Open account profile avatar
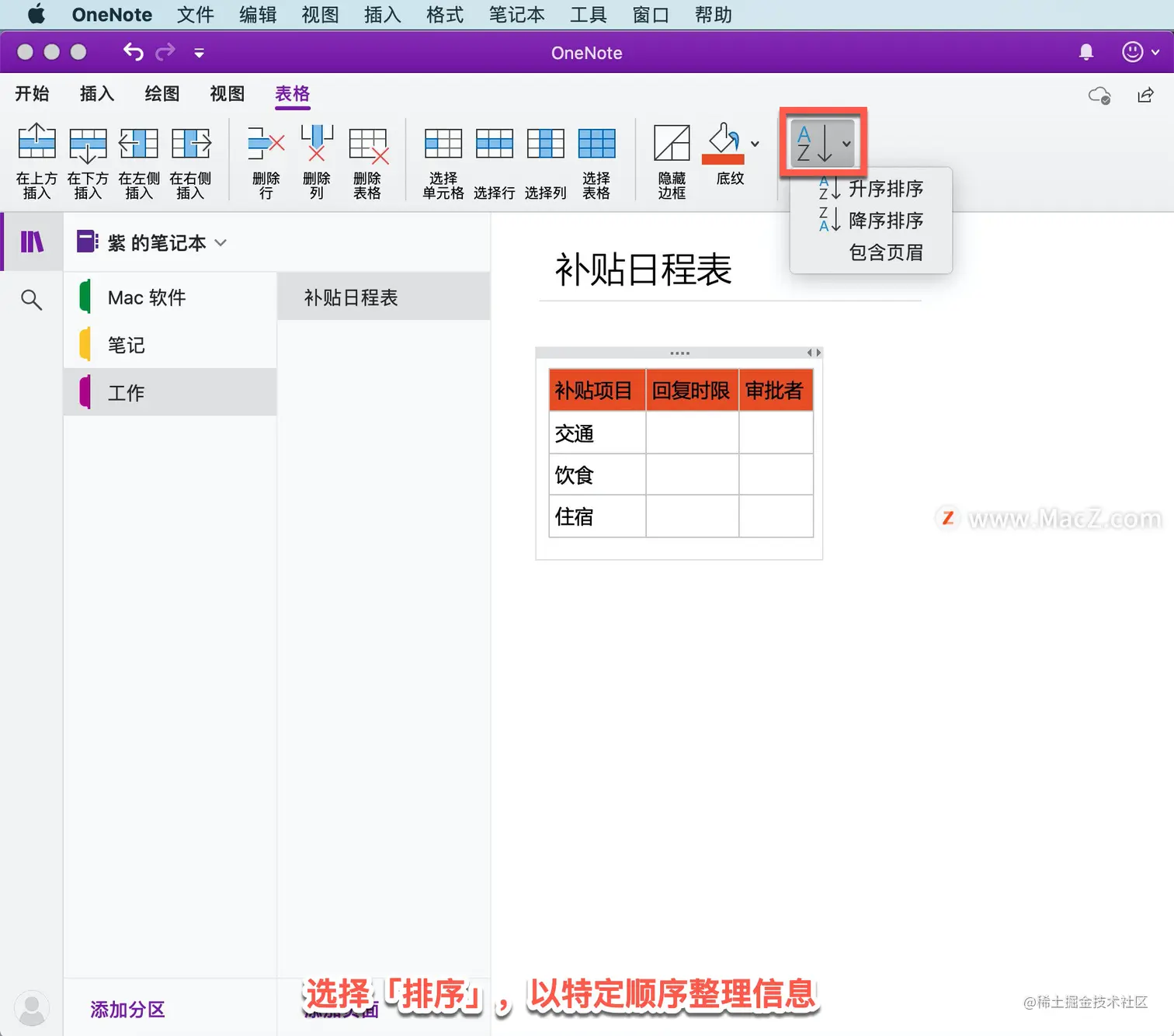 coord(32,1008)
